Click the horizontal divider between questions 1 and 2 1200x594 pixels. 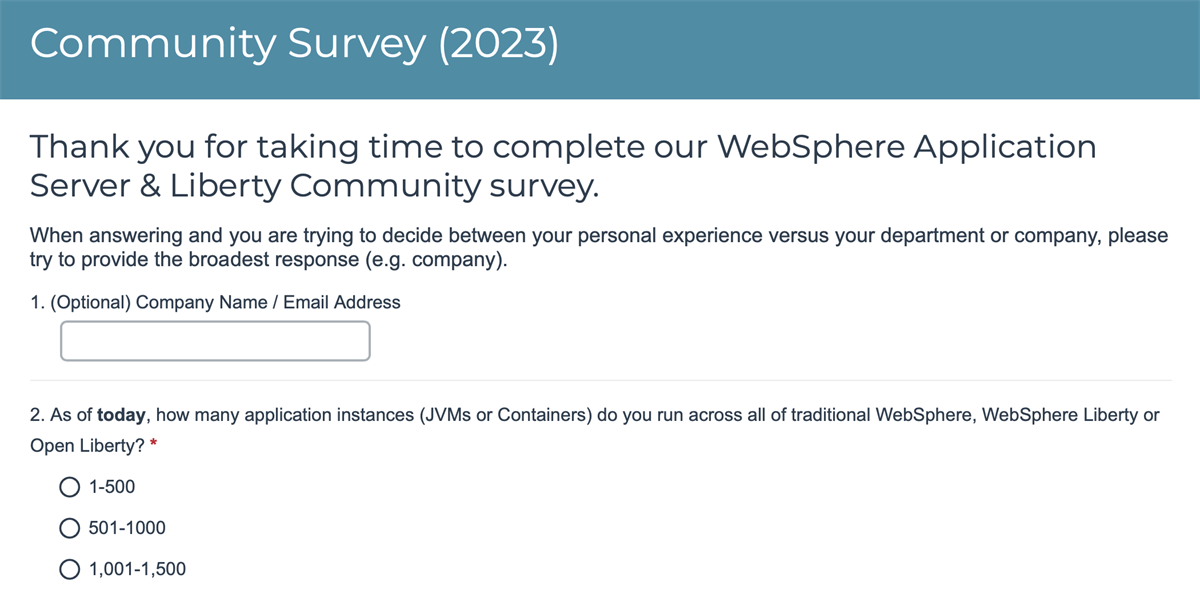[x=600, y=380]
